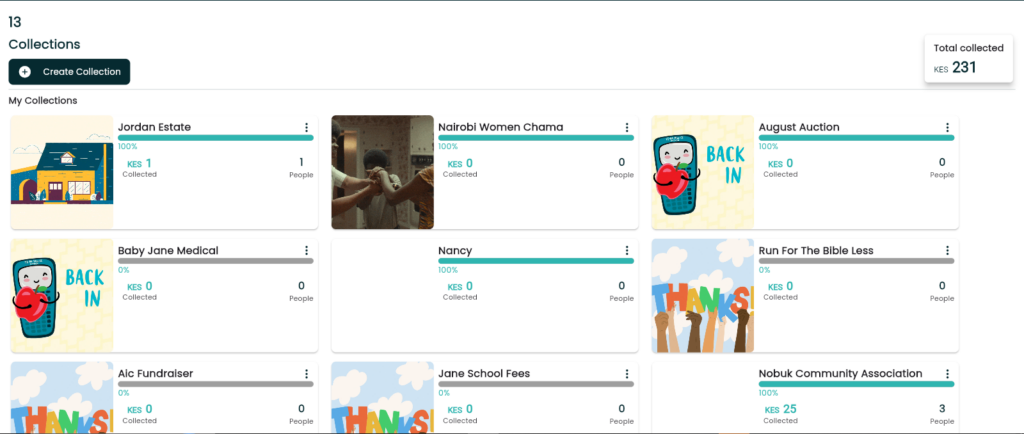The width and height of the screenshot is (1024, 434).
Task: Open the Baby Jane Medical three-dot menu
Action: click(306, 251)
